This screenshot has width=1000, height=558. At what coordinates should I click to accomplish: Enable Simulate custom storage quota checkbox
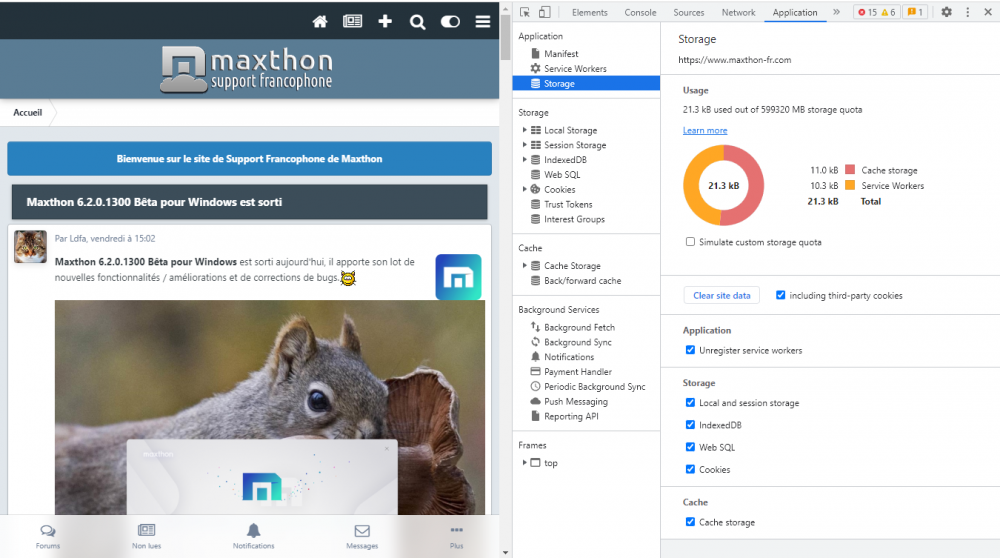pyautogui.click(x=691, y=242)
